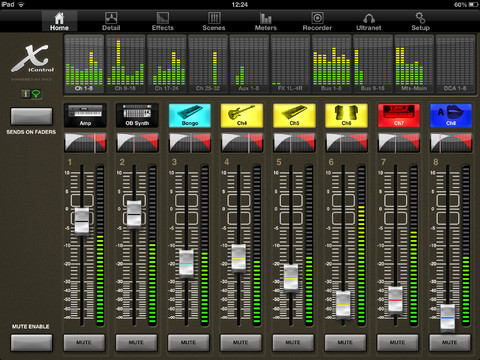Click the battery indicator in status bar
Screen dimensions: 480x360
[473, 4]
